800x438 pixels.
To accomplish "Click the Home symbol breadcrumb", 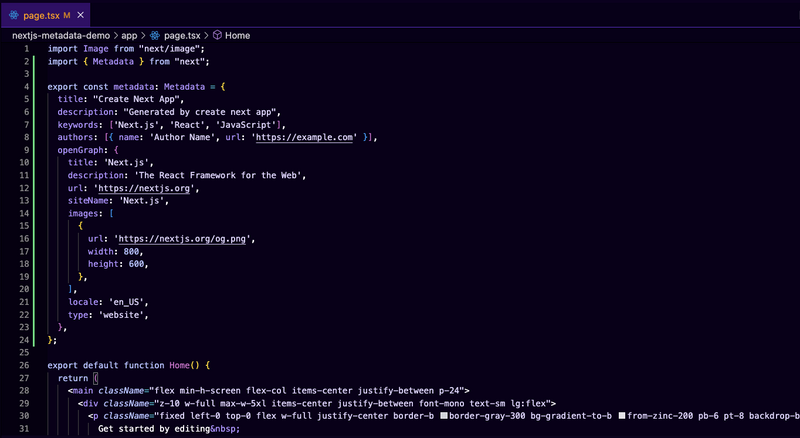I will (237, 36).
